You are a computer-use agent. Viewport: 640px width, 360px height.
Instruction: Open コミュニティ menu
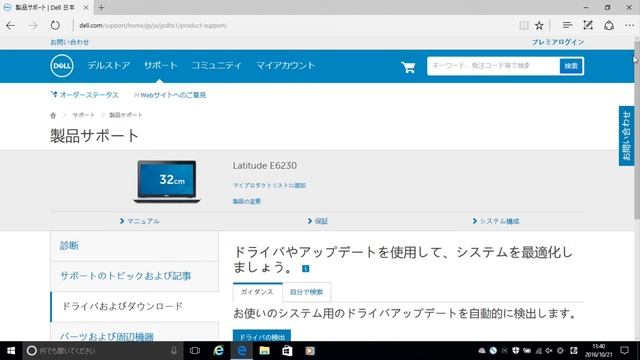point(217,65)
